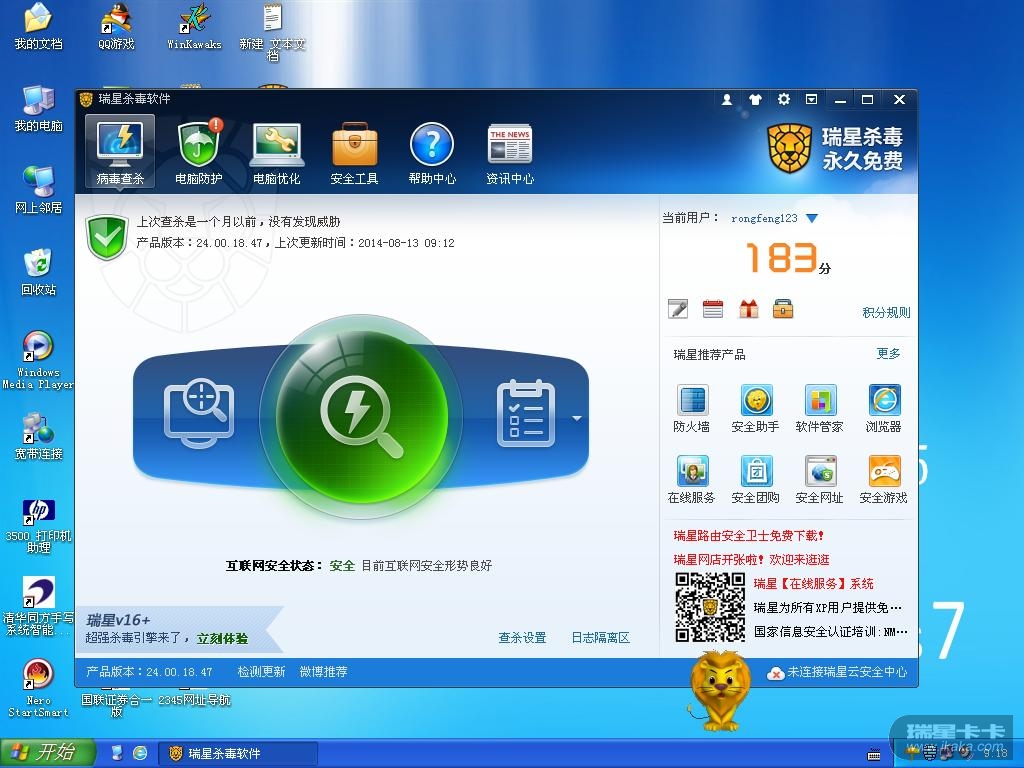Click the gift box icon

click(x=748, y=308)
